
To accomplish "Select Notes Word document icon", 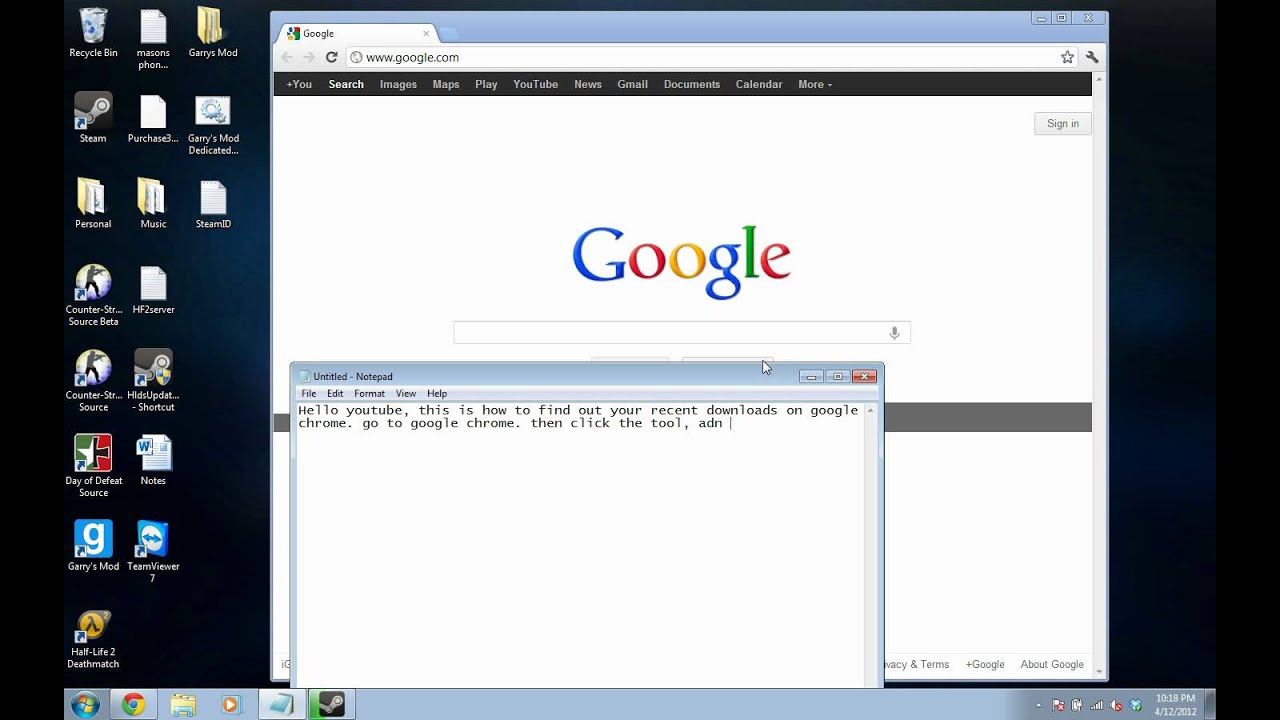I will tap(153, 460).
